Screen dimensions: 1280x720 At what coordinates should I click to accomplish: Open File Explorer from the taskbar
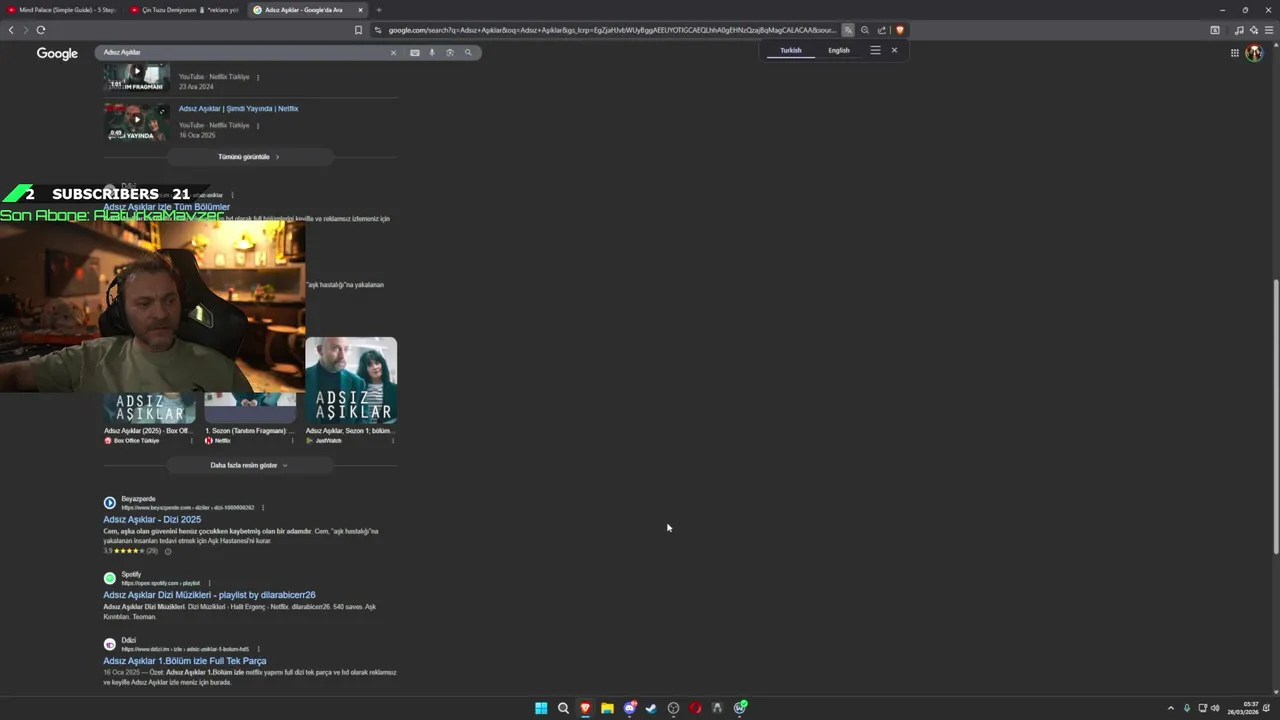pyautogui.click(x=607, y=708)
